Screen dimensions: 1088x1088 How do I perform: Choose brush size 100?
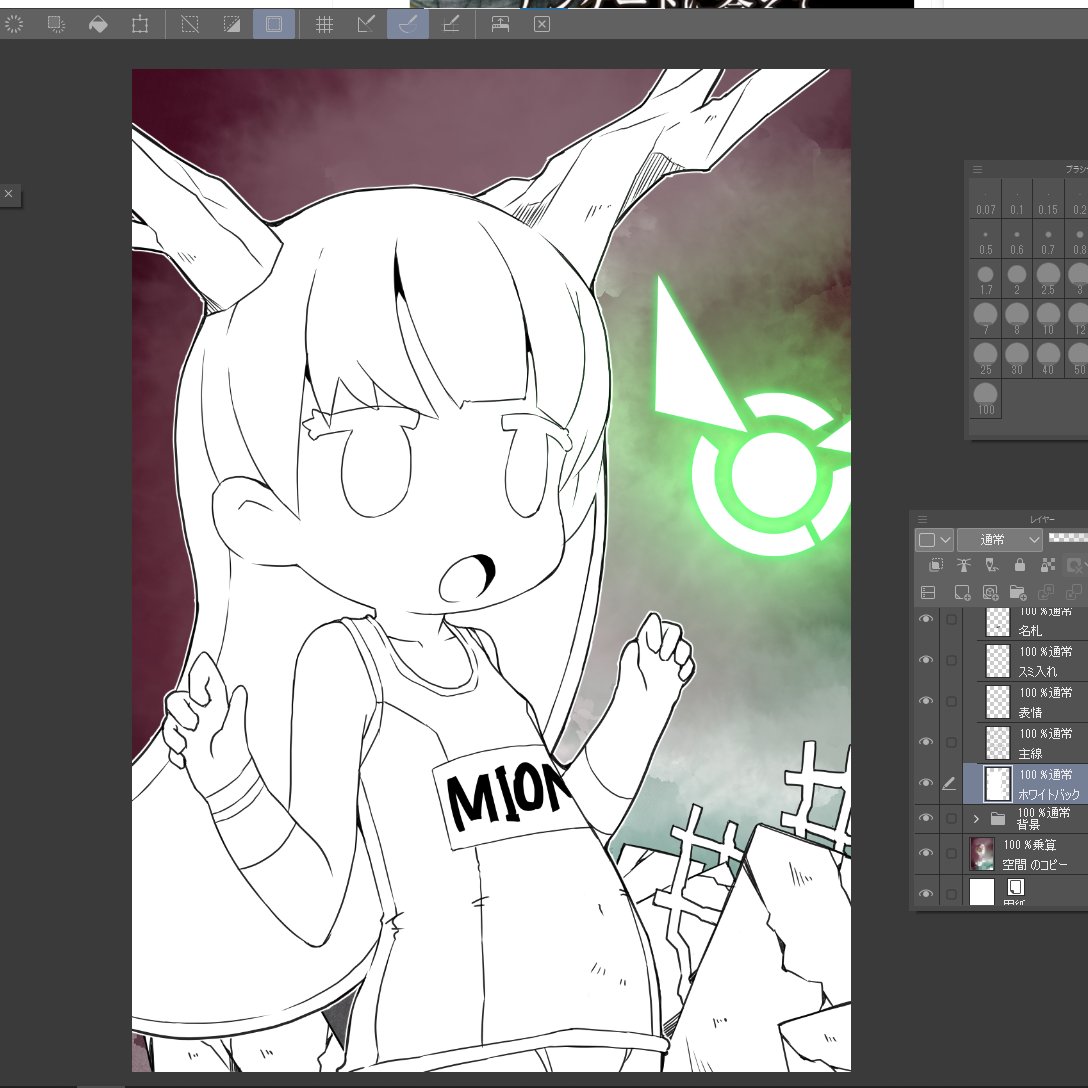(985, 399)
